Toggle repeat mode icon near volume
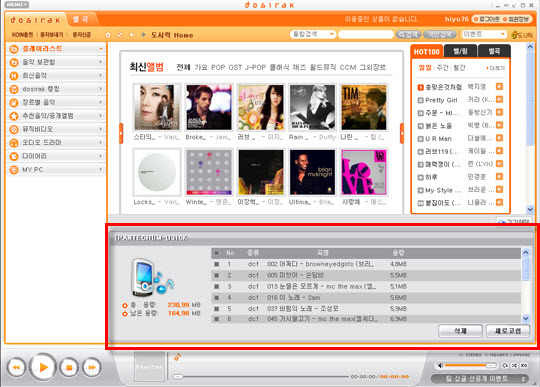Image resolution: width=540 pixels, height=387 pixels. [505, 365]
